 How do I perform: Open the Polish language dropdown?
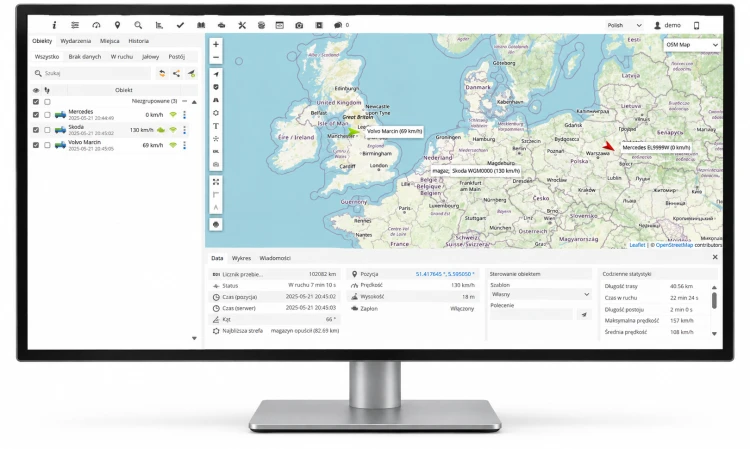624,25
